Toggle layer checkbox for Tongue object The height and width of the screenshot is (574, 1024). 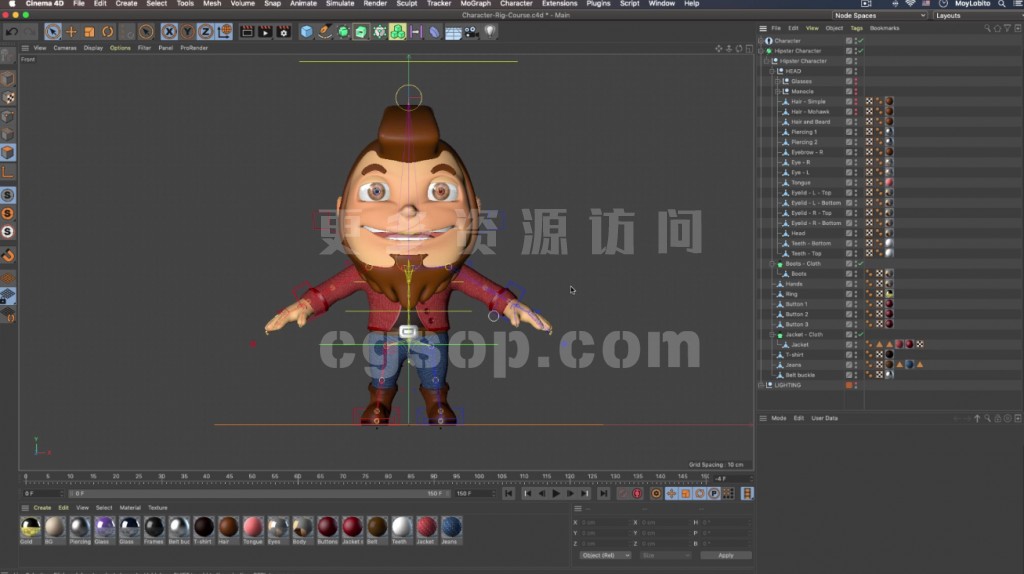click(x=849, y=183)
